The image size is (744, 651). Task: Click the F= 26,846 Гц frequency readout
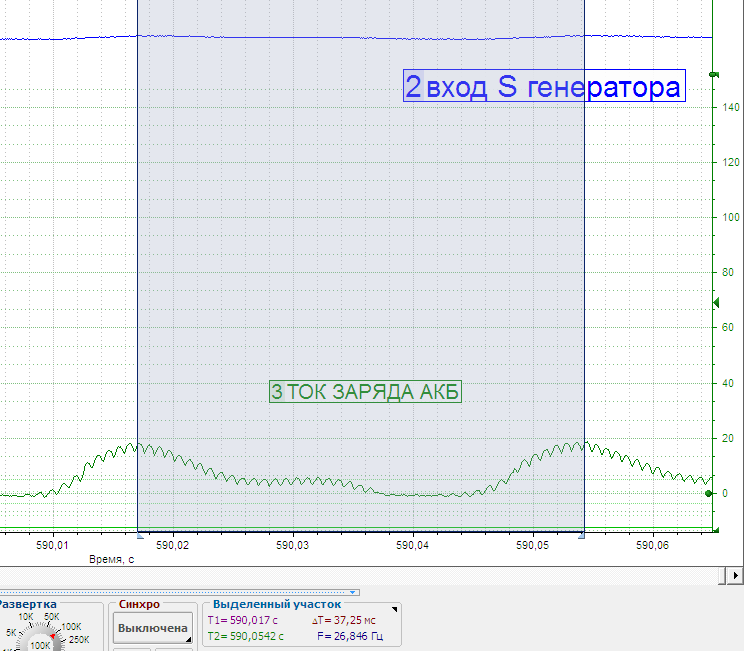pyautogui.click(x=350, y=636)
